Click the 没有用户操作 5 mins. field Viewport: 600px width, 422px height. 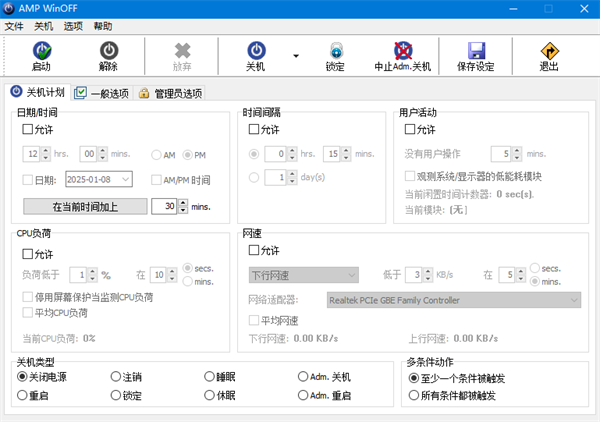pyautogui.click(x=501, y=154)
